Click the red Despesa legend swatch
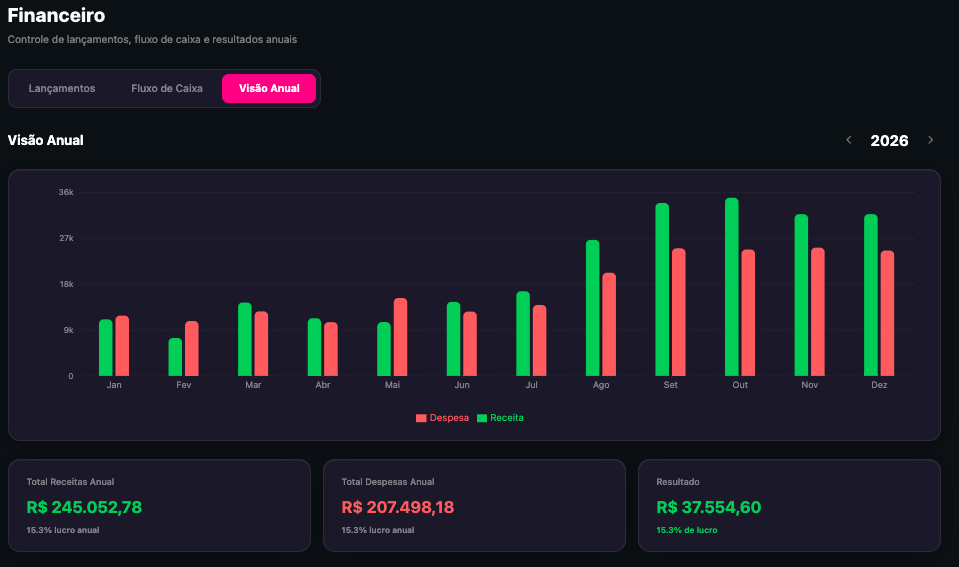The width and height of the screenshot is (959, 567). point(421,418)
